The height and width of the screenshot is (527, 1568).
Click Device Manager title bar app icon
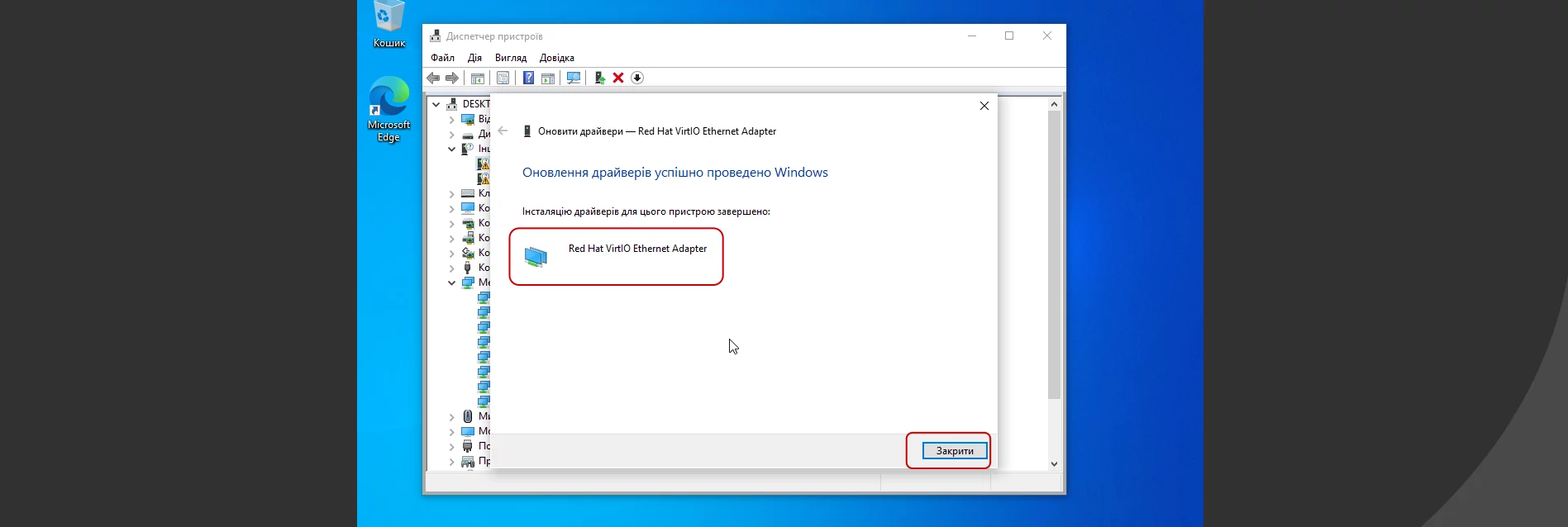(x=436, y=36)
